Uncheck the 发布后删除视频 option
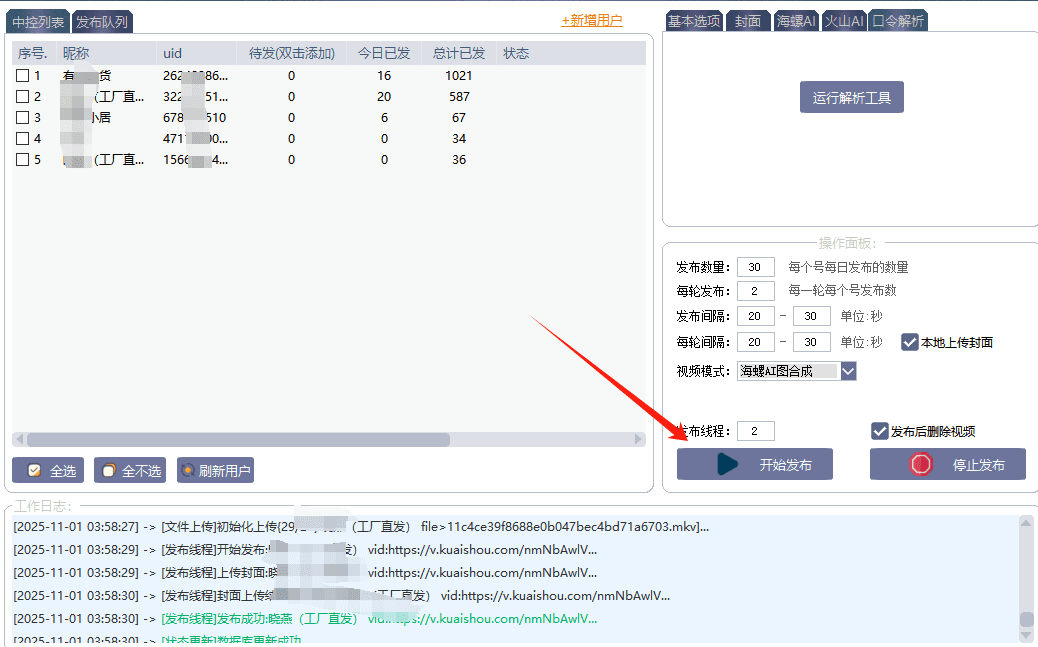The image size is (1038, 647). (879, 431)
